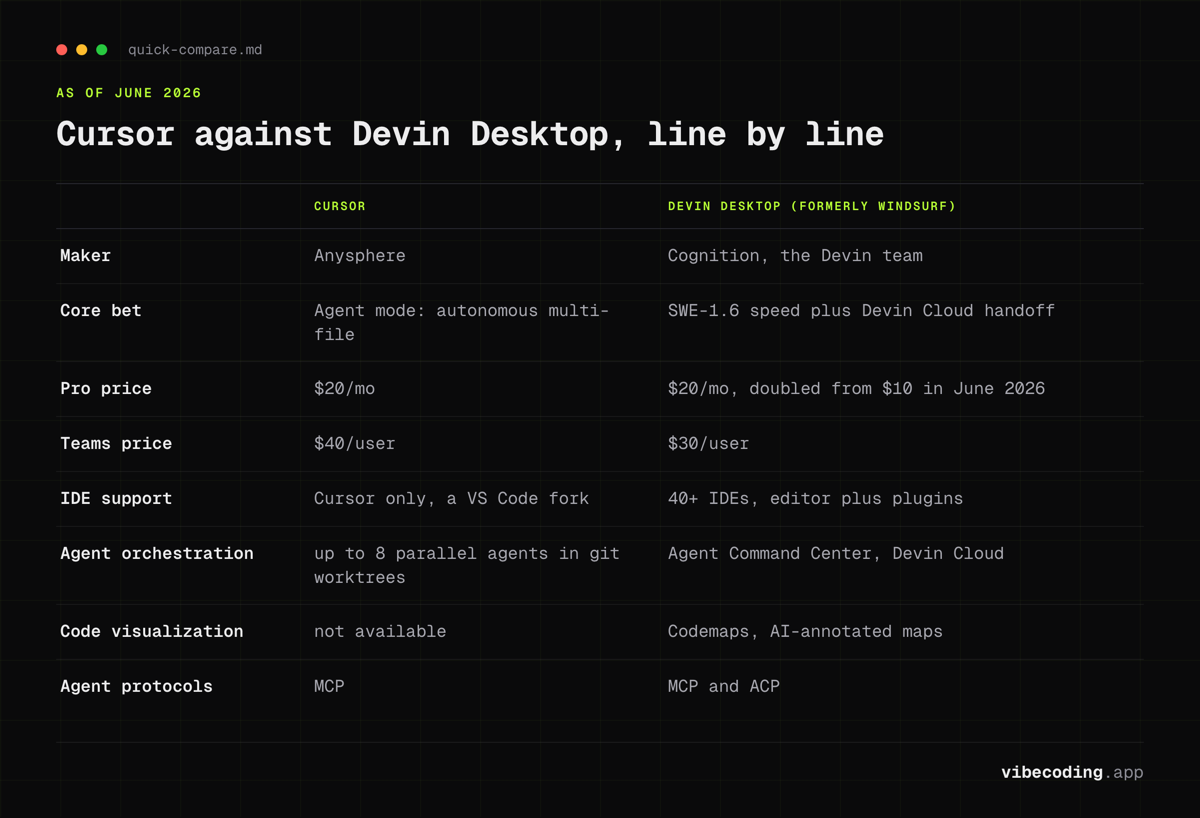Click the IDE support row label
This screenshot has height=818, width=1200.
click(x=116, y=499)
